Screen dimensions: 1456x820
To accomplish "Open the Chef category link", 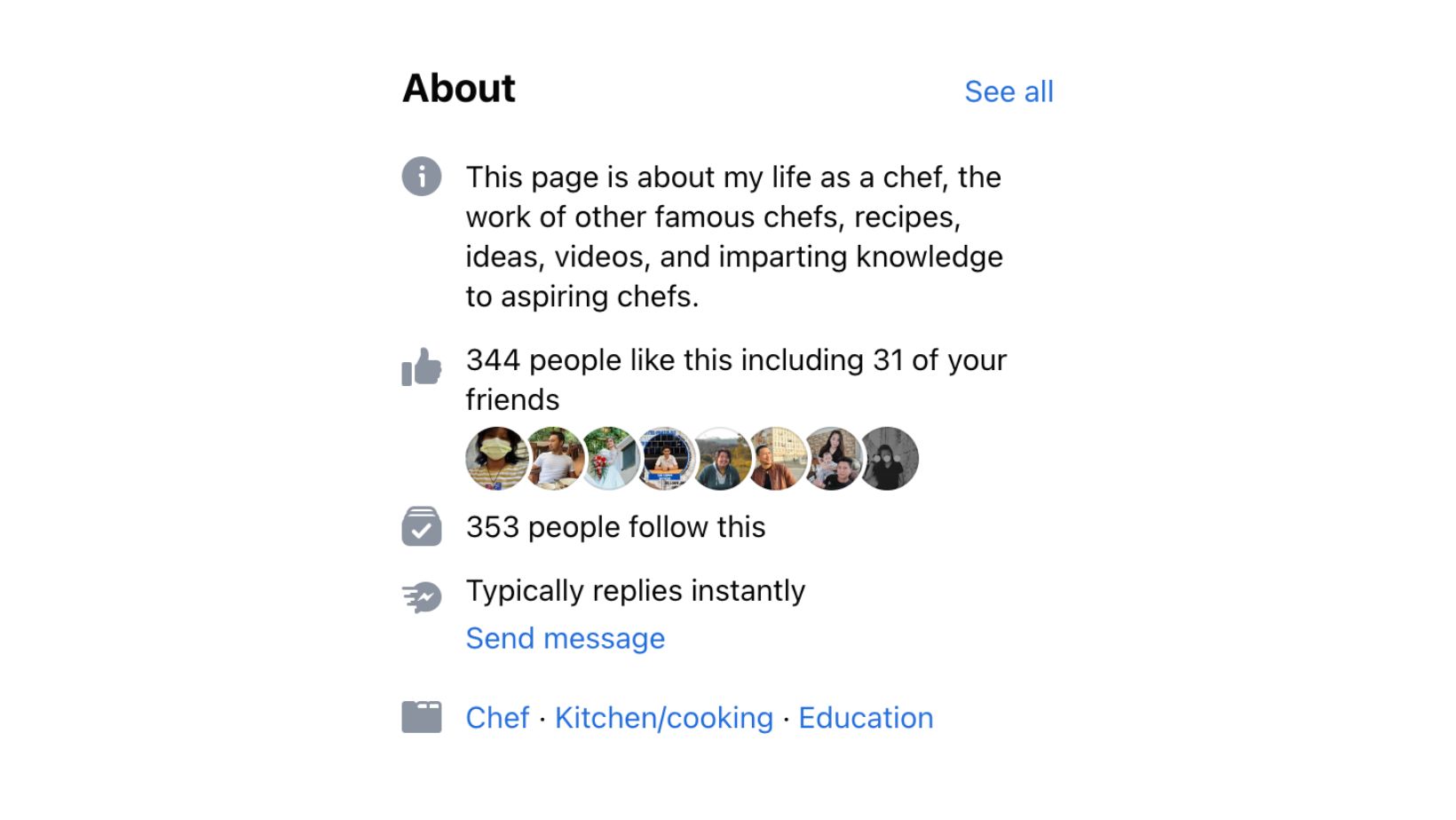I will [x=497, y=717].
